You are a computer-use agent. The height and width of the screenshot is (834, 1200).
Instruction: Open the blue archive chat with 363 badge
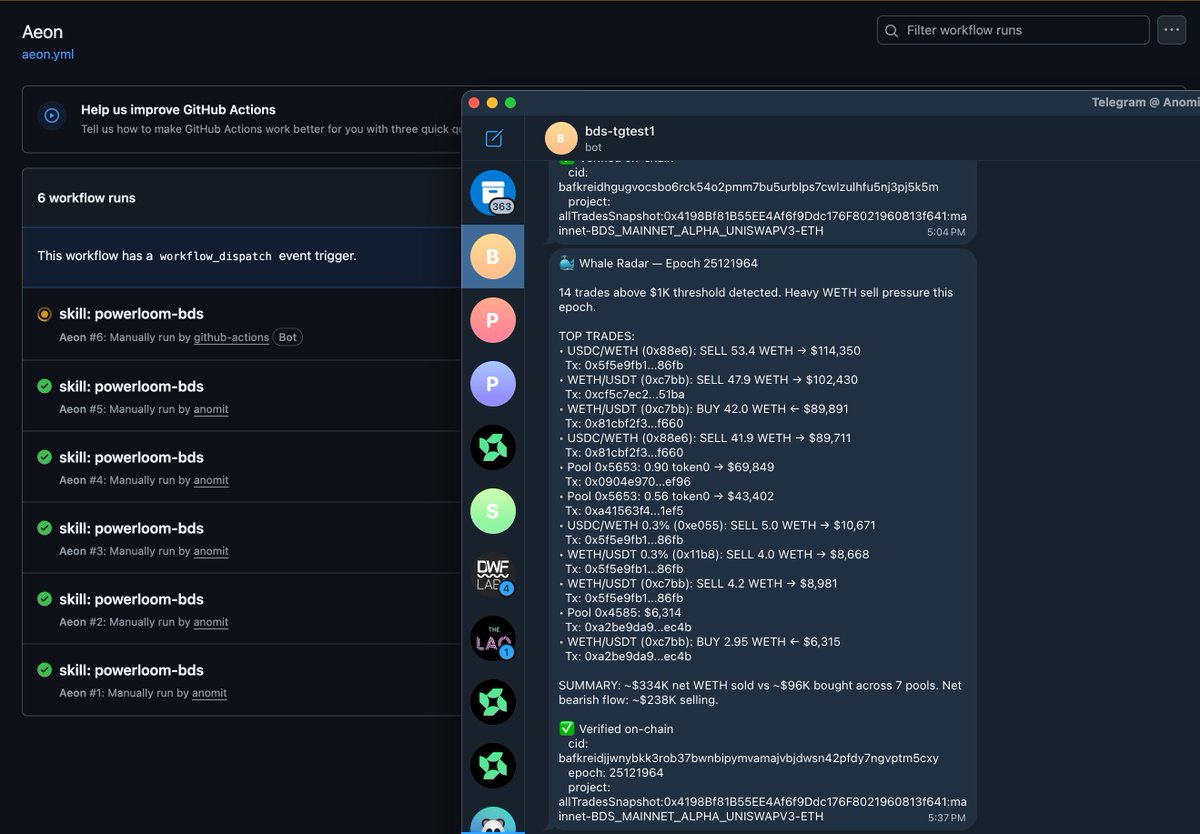[493, 194]
